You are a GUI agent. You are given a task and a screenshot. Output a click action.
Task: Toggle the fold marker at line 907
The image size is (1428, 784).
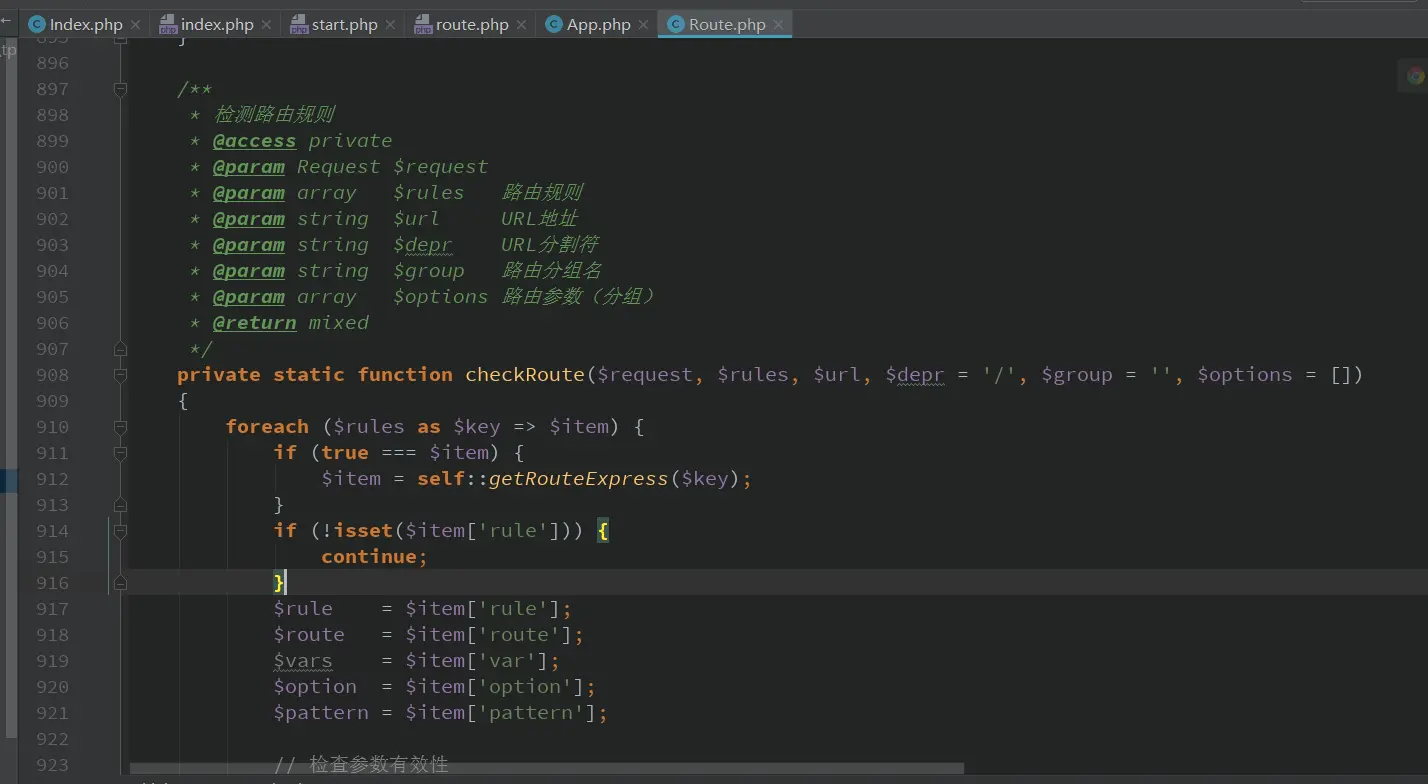(x=121, y=349)
